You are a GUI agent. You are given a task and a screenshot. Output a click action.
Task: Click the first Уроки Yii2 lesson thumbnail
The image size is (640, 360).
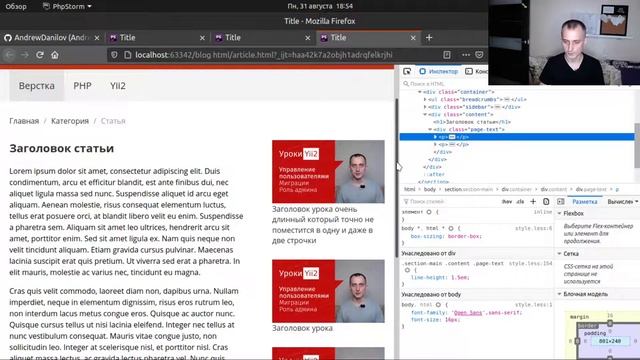click(328, 171)
